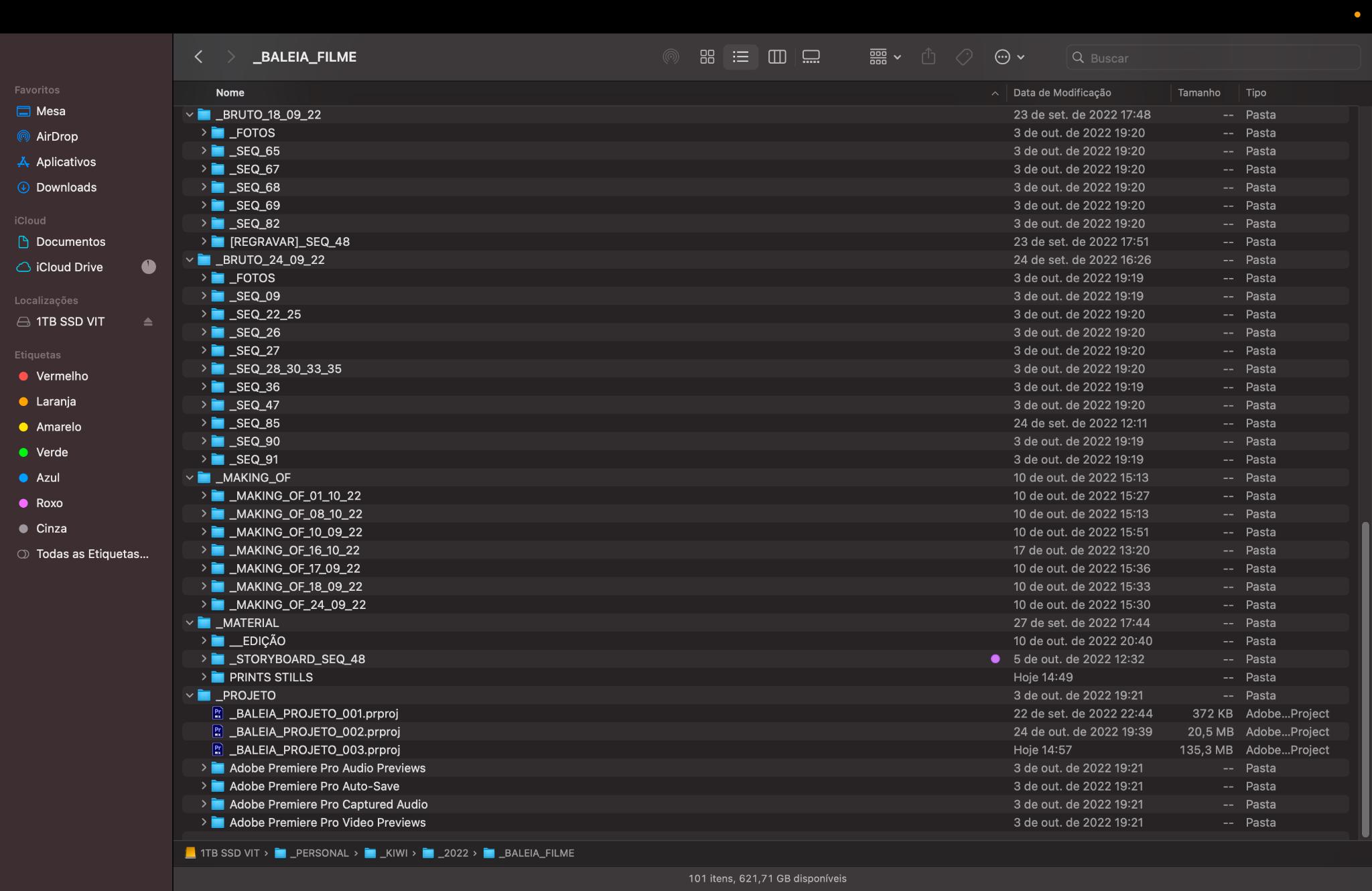
Task: Click the tag edit icon
Action: tap(964, 57)
